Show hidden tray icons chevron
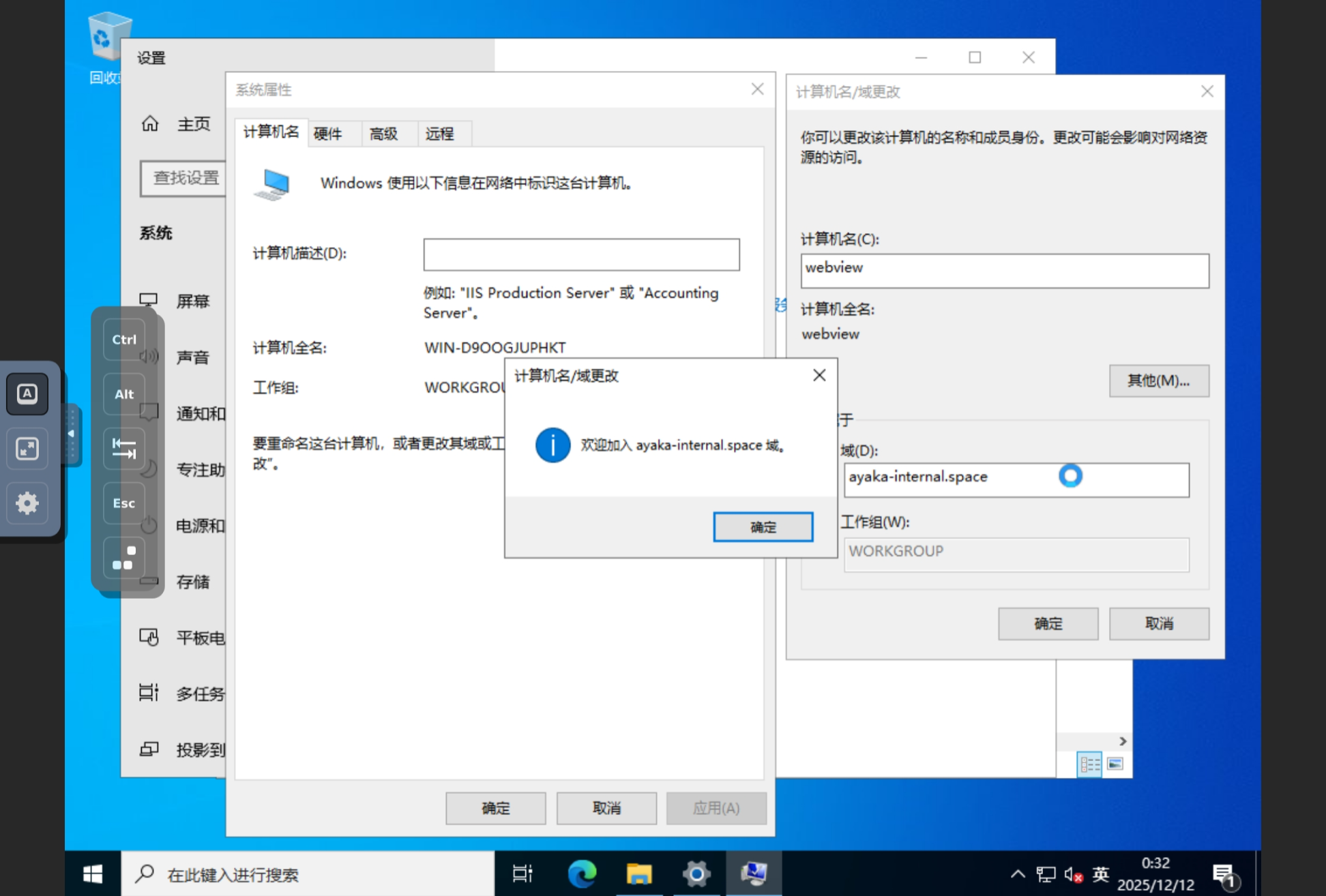This screenshot has width=1326, height=896. point(1017,874)
